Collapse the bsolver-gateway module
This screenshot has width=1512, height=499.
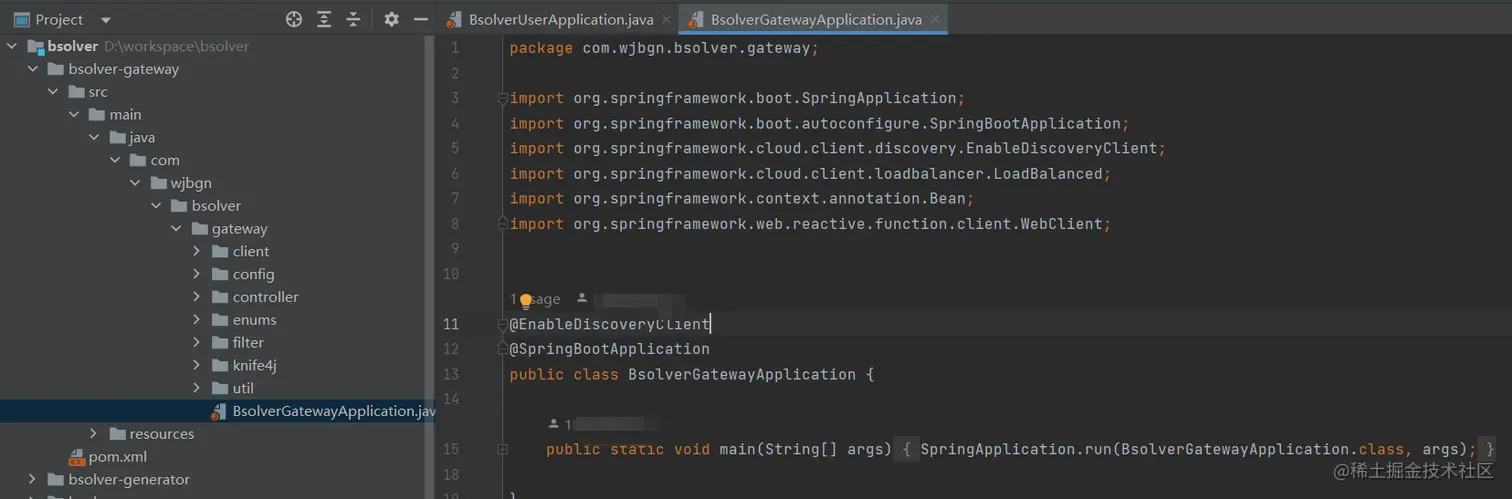(33, 69)
